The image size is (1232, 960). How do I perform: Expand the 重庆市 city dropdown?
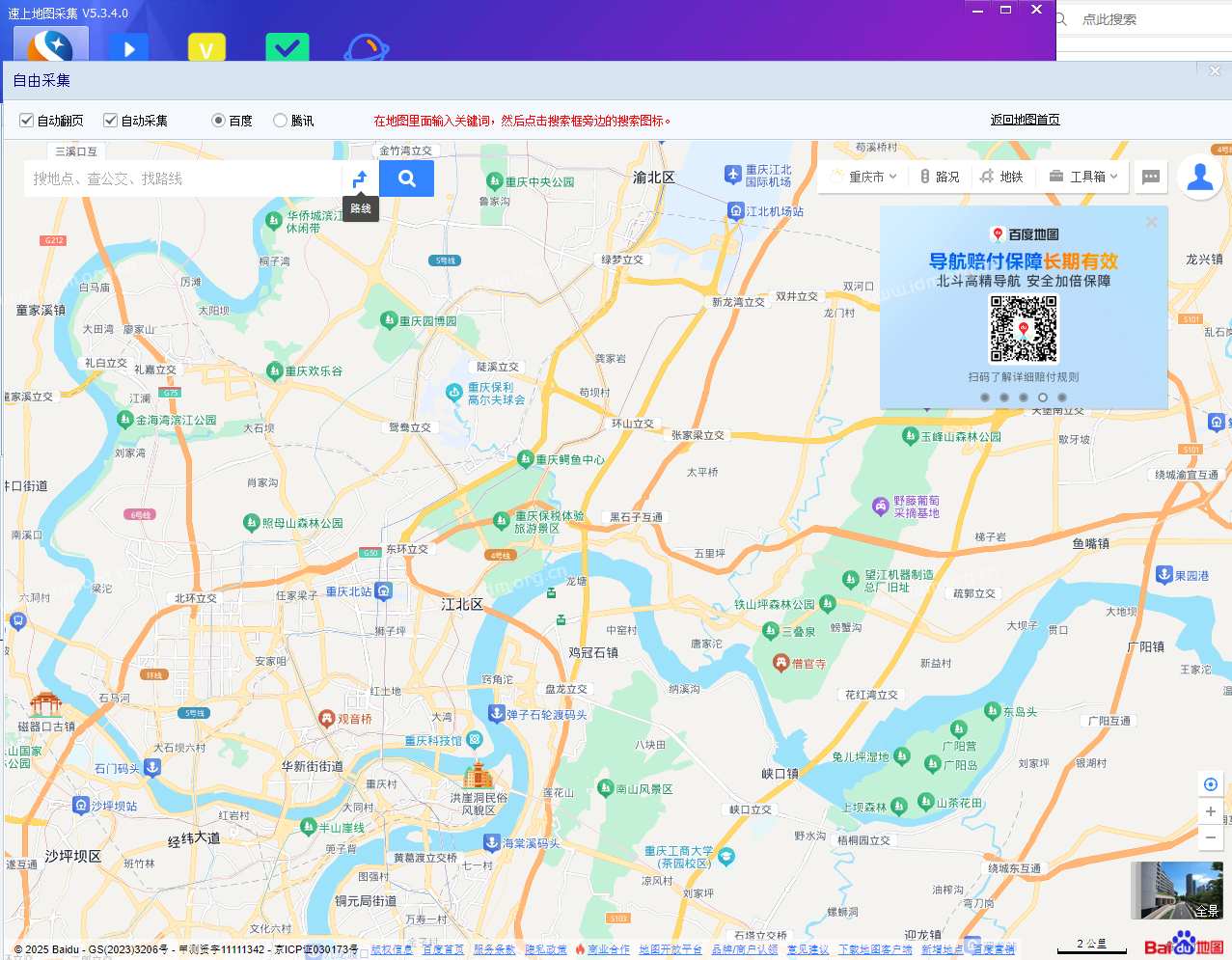(x=863, y=177)
